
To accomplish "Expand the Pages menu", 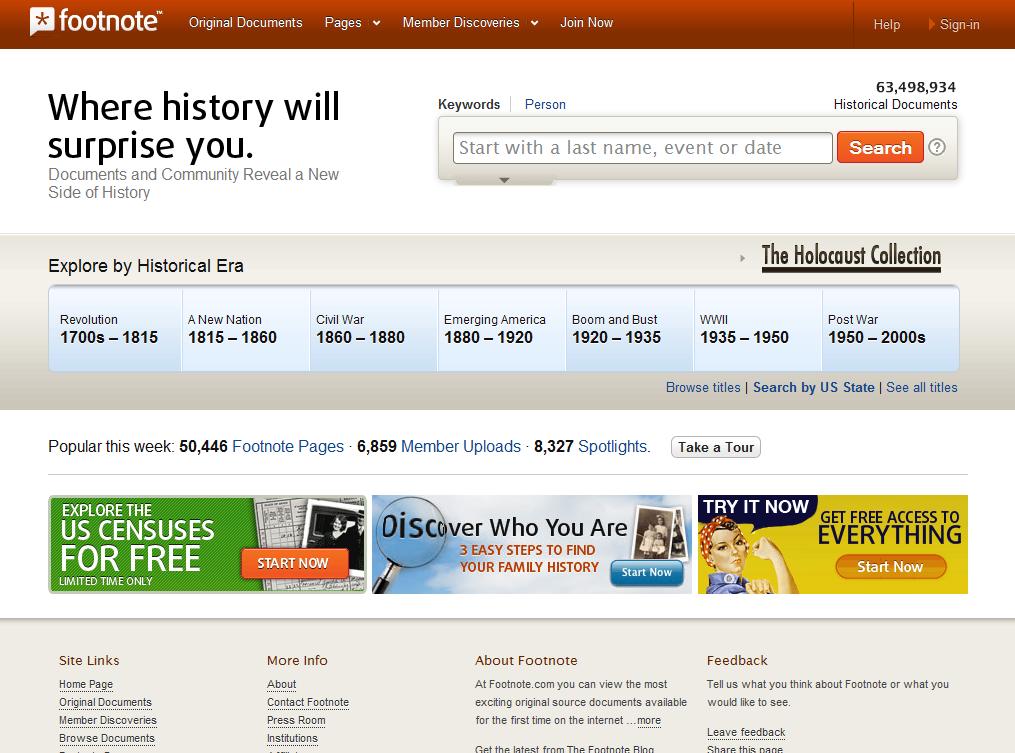I will coord(352,23).
